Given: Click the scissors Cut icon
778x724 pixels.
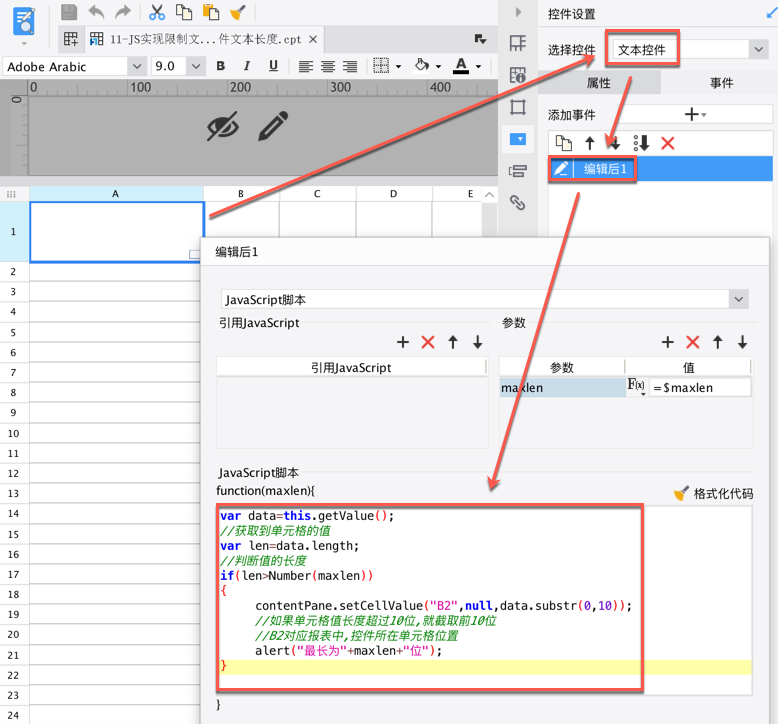Looking at the screenshot, I should 157,12.
